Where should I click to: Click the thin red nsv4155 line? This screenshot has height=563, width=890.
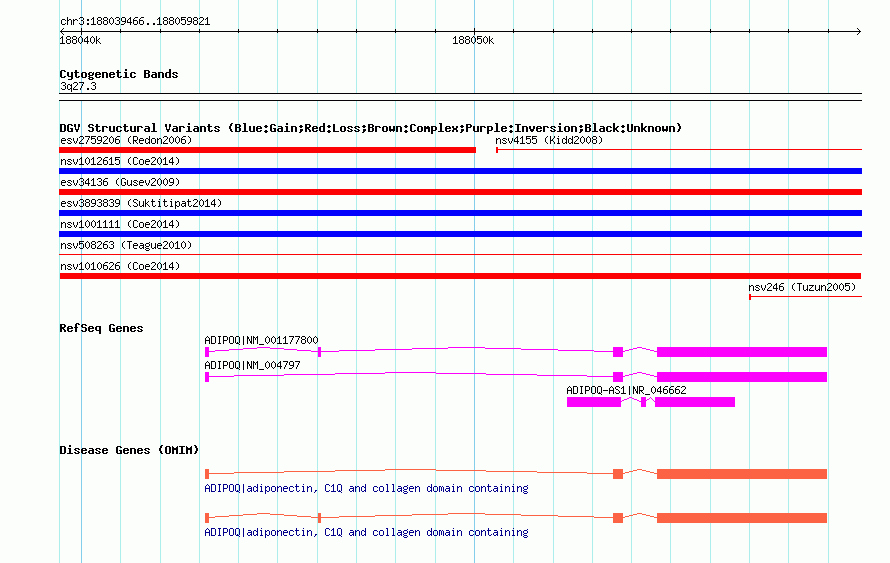pos(679,150)
